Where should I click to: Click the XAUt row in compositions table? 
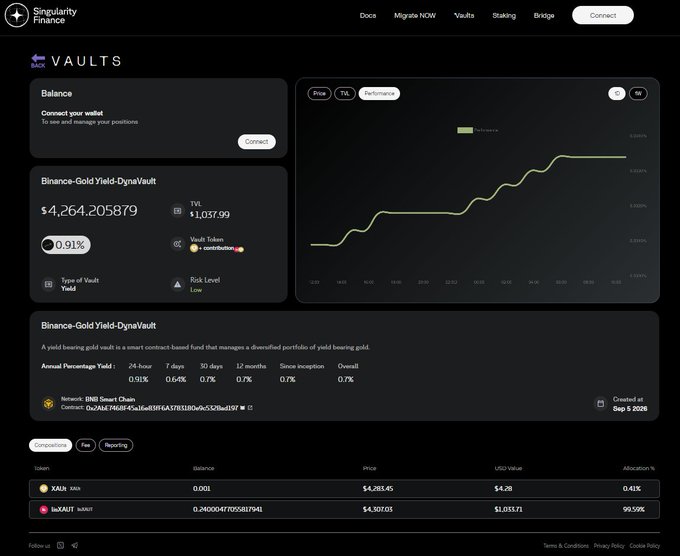click(x=344, y=488)
